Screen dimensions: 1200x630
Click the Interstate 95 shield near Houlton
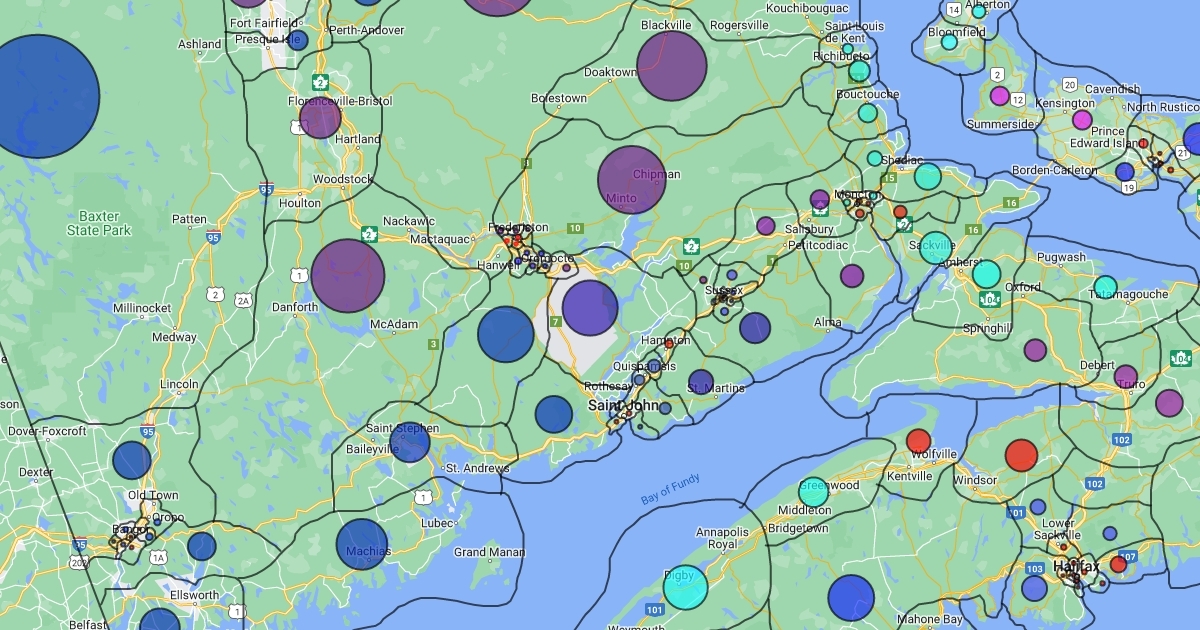pyautogui.click(x=265, y=188)
